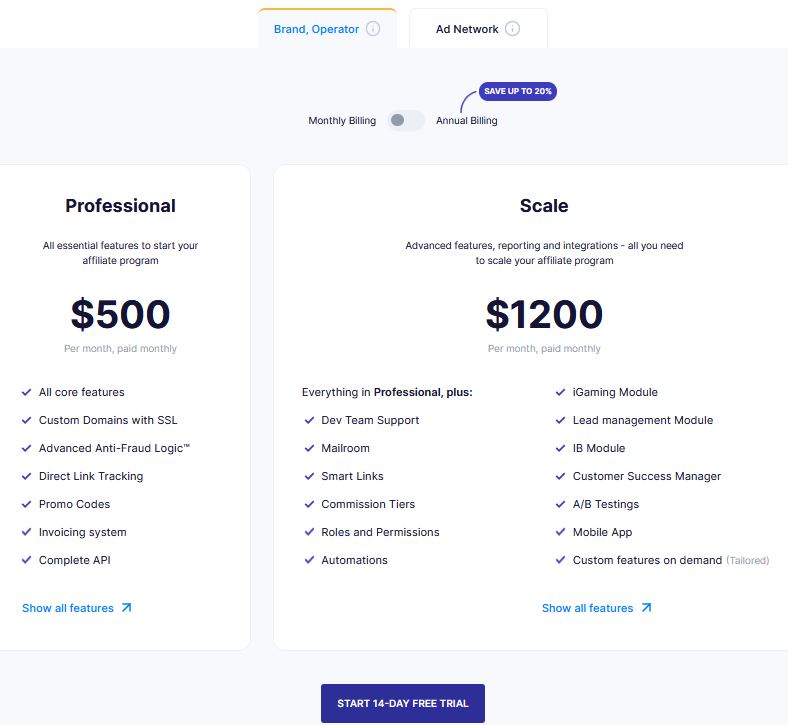Switch to the Brand, Operator tab
Screen dimensions: 788x725
click(316, 29)
